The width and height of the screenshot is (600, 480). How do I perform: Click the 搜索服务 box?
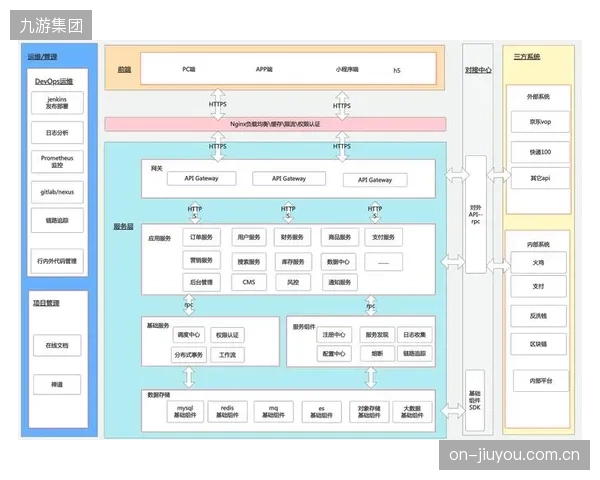coord(249,262)
